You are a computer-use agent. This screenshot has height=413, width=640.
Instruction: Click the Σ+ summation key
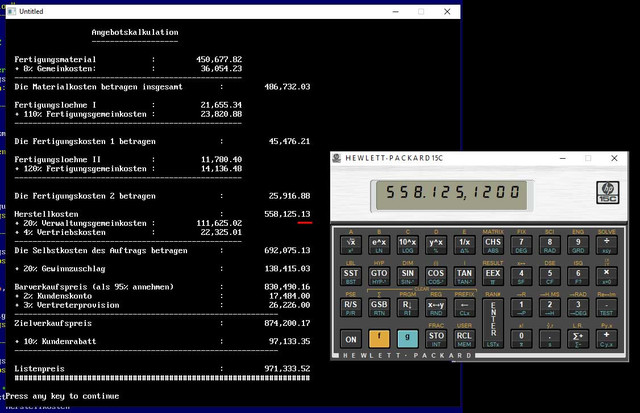[x=578, y=339]
